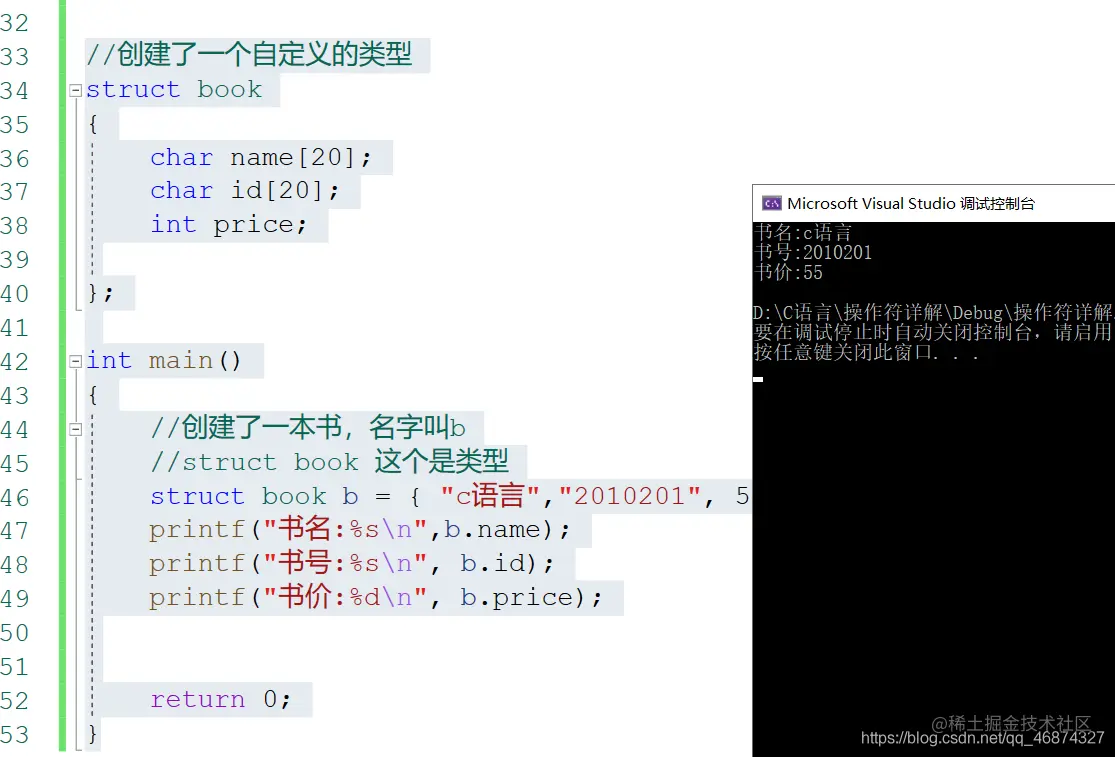Collapse the int main() function block
The width and height of the screenshot is (1115, 757).
(75, 361)
